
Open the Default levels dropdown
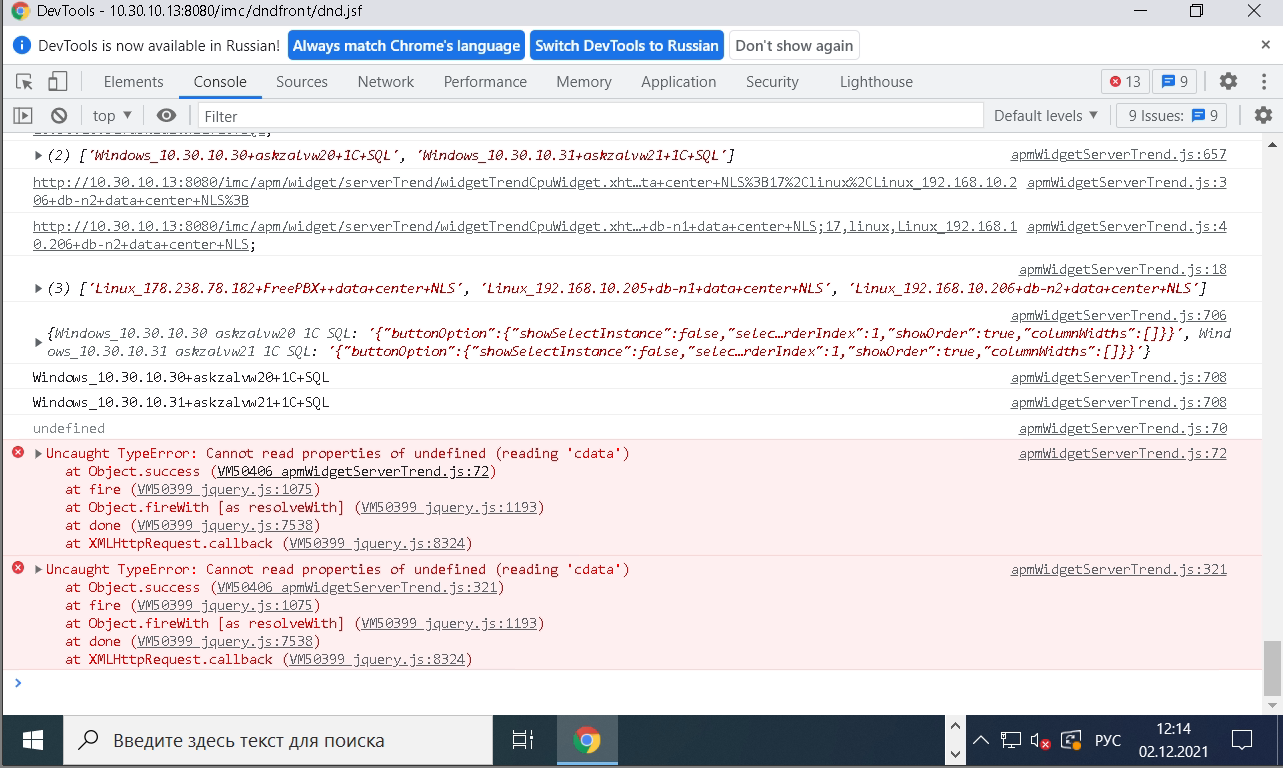(1046, 116)
